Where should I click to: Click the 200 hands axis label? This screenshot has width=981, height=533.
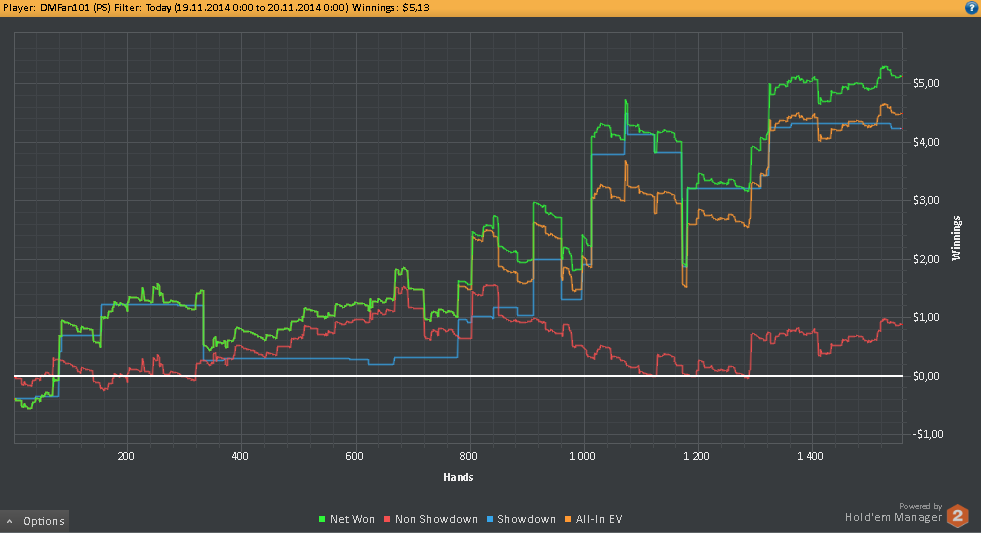pos(126,456)
